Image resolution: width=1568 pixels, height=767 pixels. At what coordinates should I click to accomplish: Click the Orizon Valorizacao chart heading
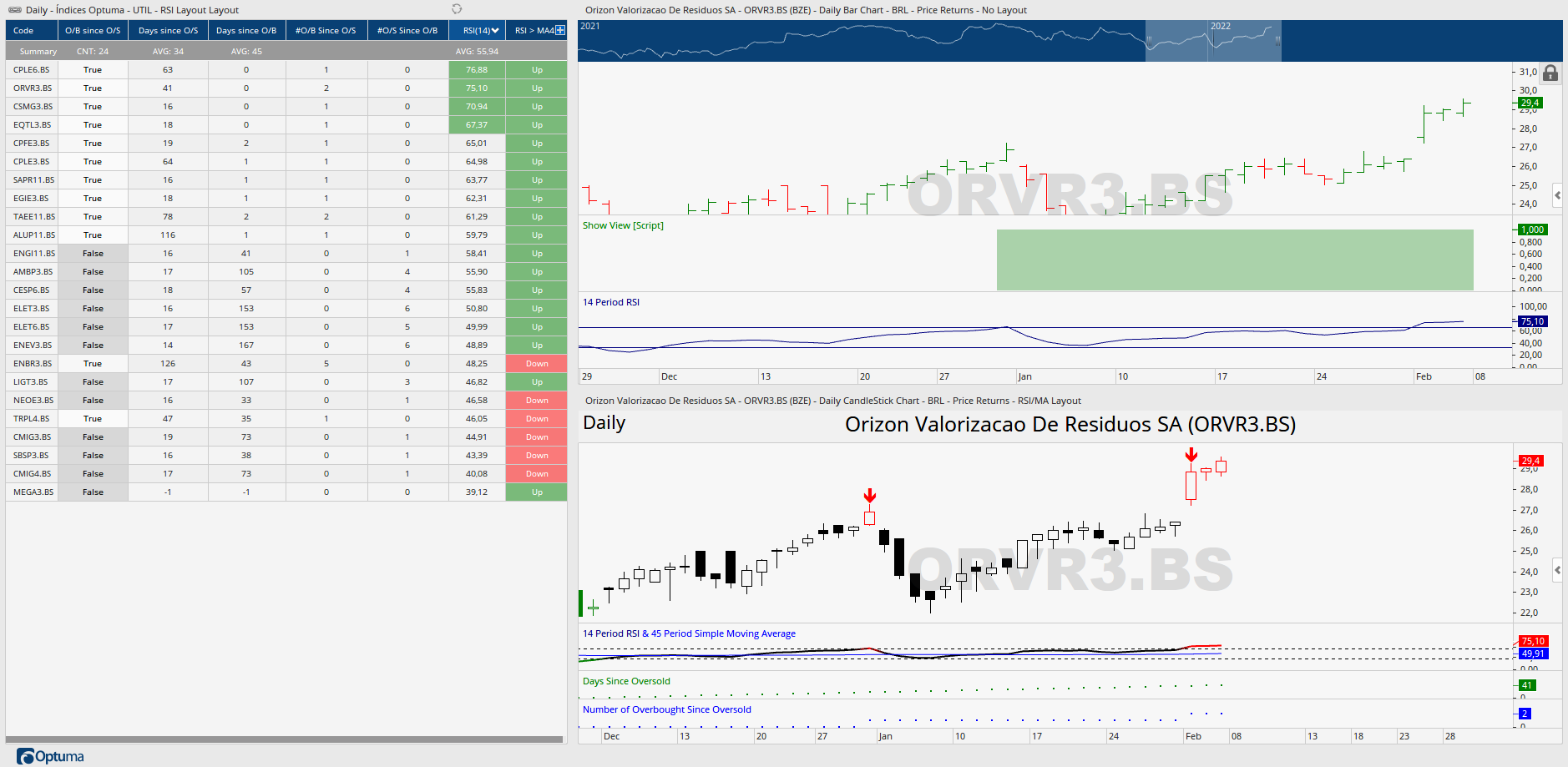pyautogui.click(x=1070, y=424)
